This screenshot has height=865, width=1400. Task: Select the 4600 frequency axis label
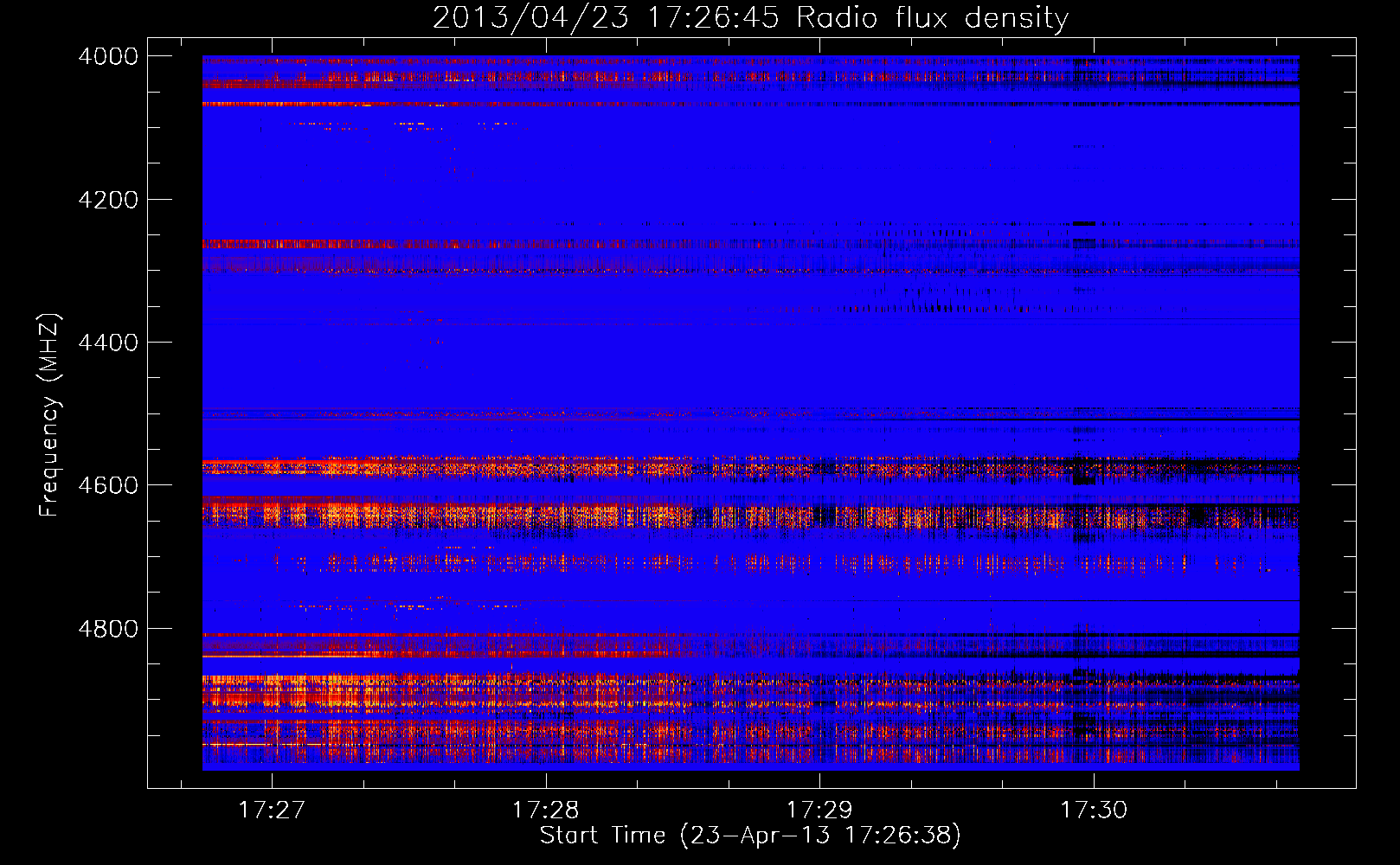point(108,485)
